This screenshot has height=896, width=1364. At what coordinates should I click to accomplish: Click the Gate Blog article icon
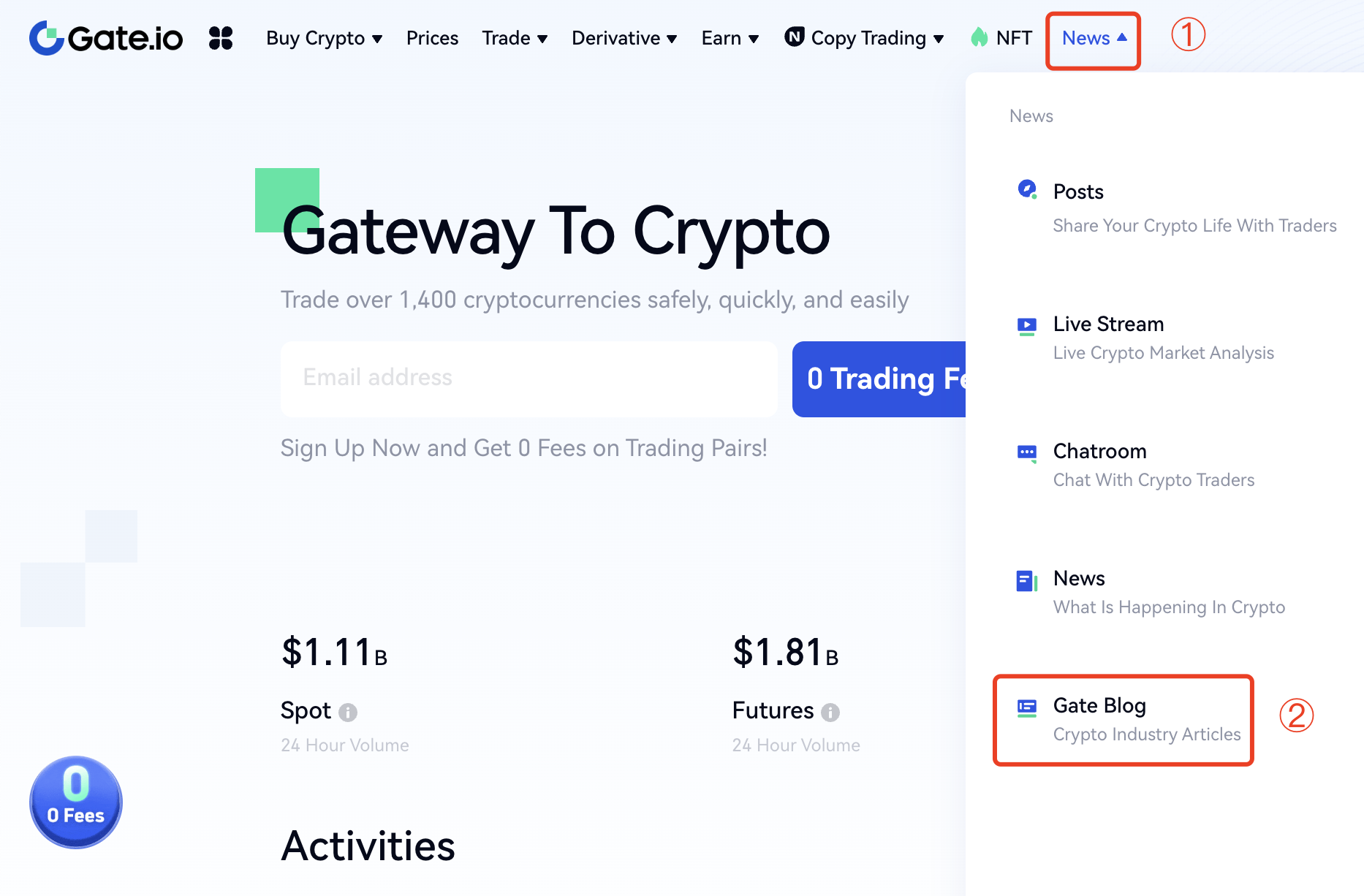click(1027, 707)
